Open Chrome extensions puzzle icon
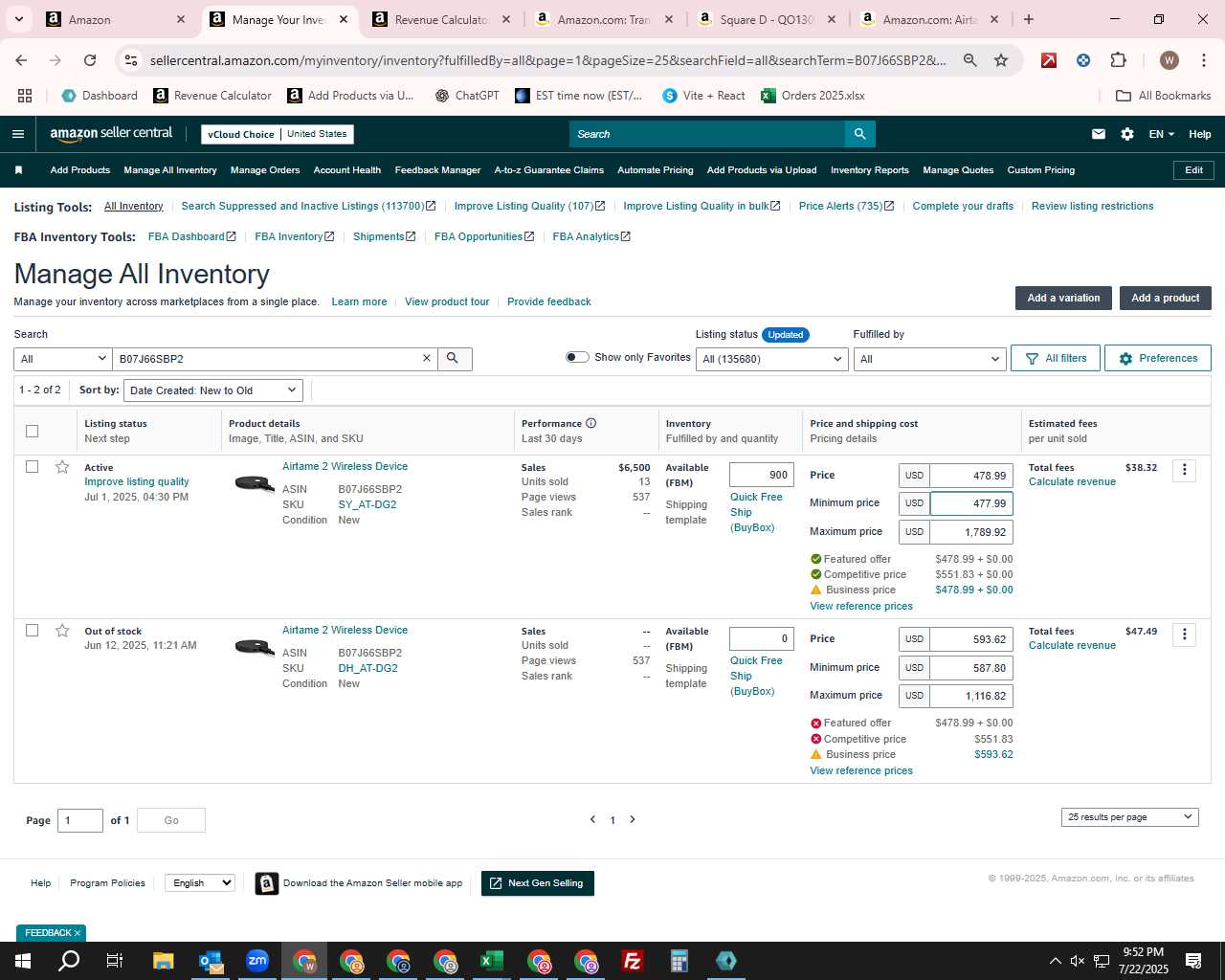This screenshot has width=1225, height=980. click(1118, 60)
